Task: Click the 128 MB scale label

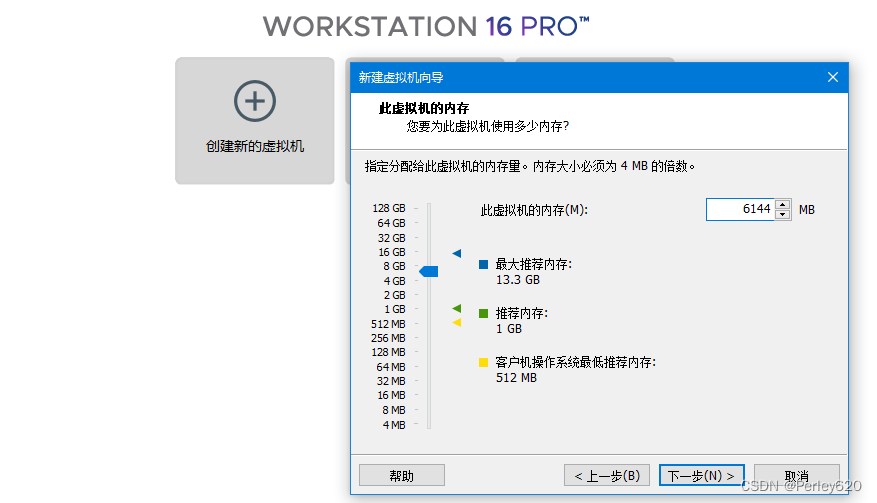Action: [388, 352]
